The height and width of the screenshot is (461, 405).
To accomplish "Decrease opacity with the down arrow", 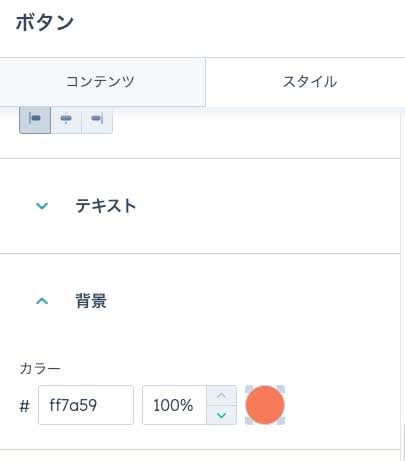I will [221, 415].
